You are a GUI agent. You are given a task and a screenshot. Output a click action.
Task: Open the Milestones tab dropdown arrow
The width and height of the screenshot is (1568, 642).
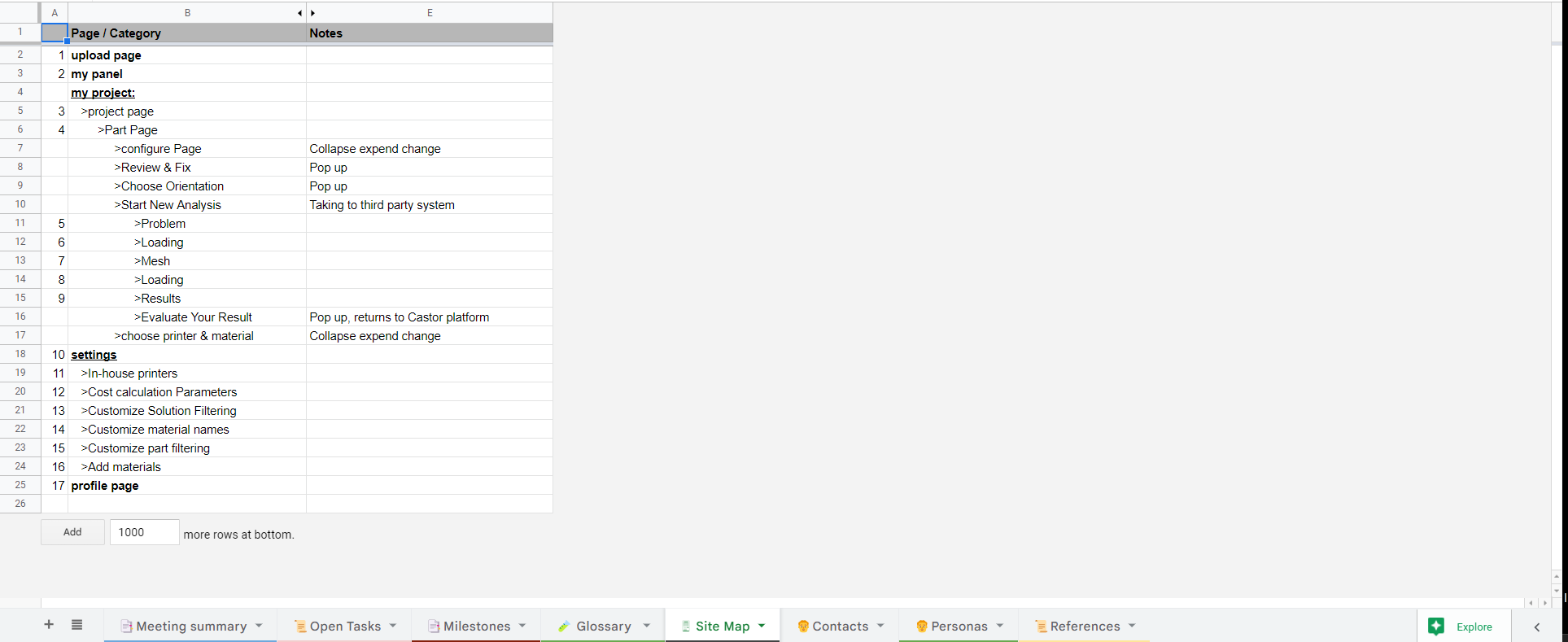[x=522, y=626]
